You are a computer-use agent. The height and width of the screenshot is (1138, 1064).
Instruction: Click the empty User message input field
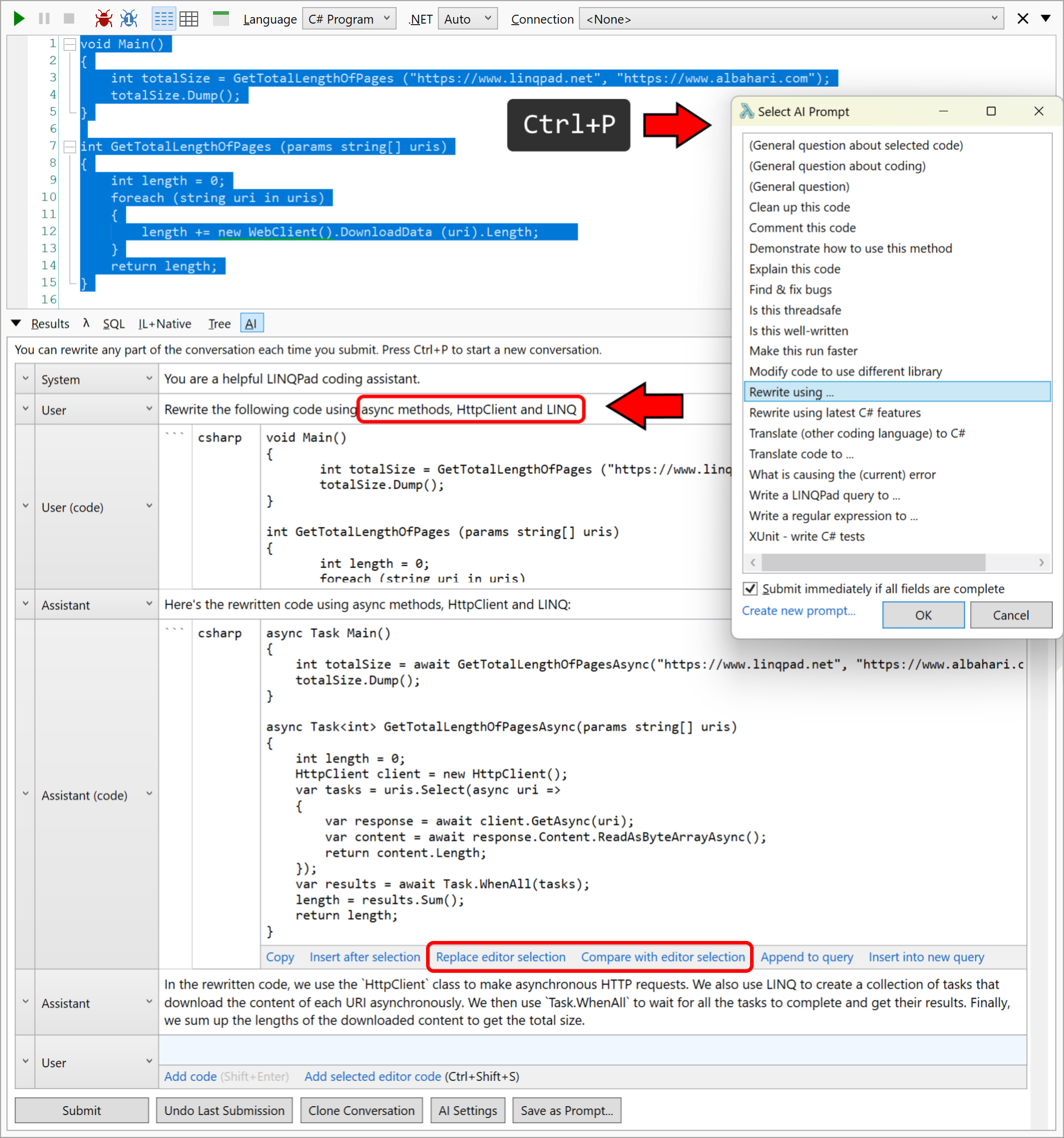(x=592, y=1051)
